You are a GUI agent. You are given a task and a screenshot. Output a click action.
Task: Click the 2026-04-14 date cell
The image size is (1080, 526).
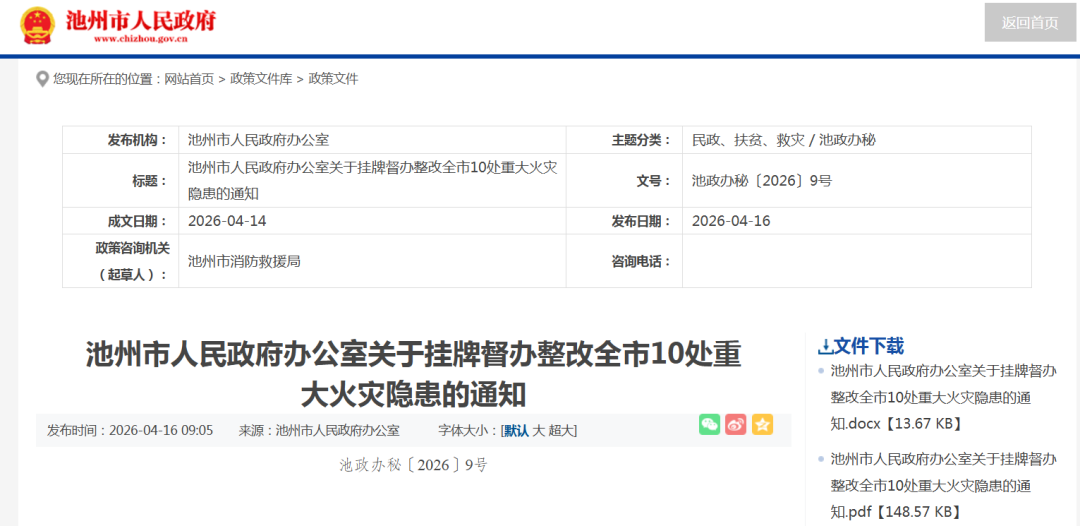tap(372, 221)
